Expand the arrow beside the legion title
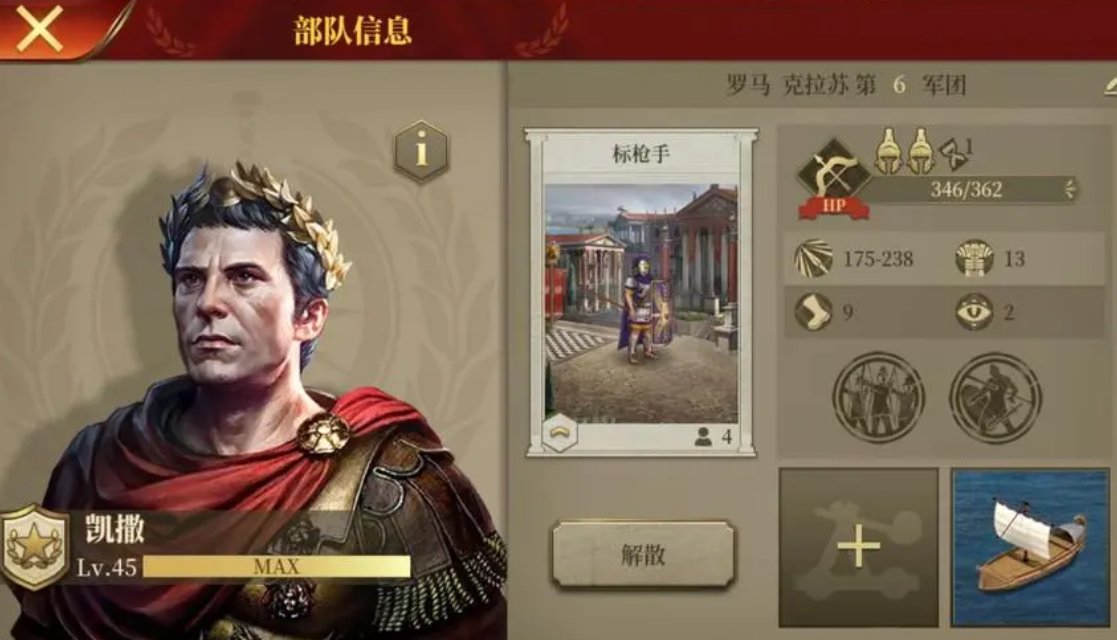1117x640 pixels. point(1110,86)
